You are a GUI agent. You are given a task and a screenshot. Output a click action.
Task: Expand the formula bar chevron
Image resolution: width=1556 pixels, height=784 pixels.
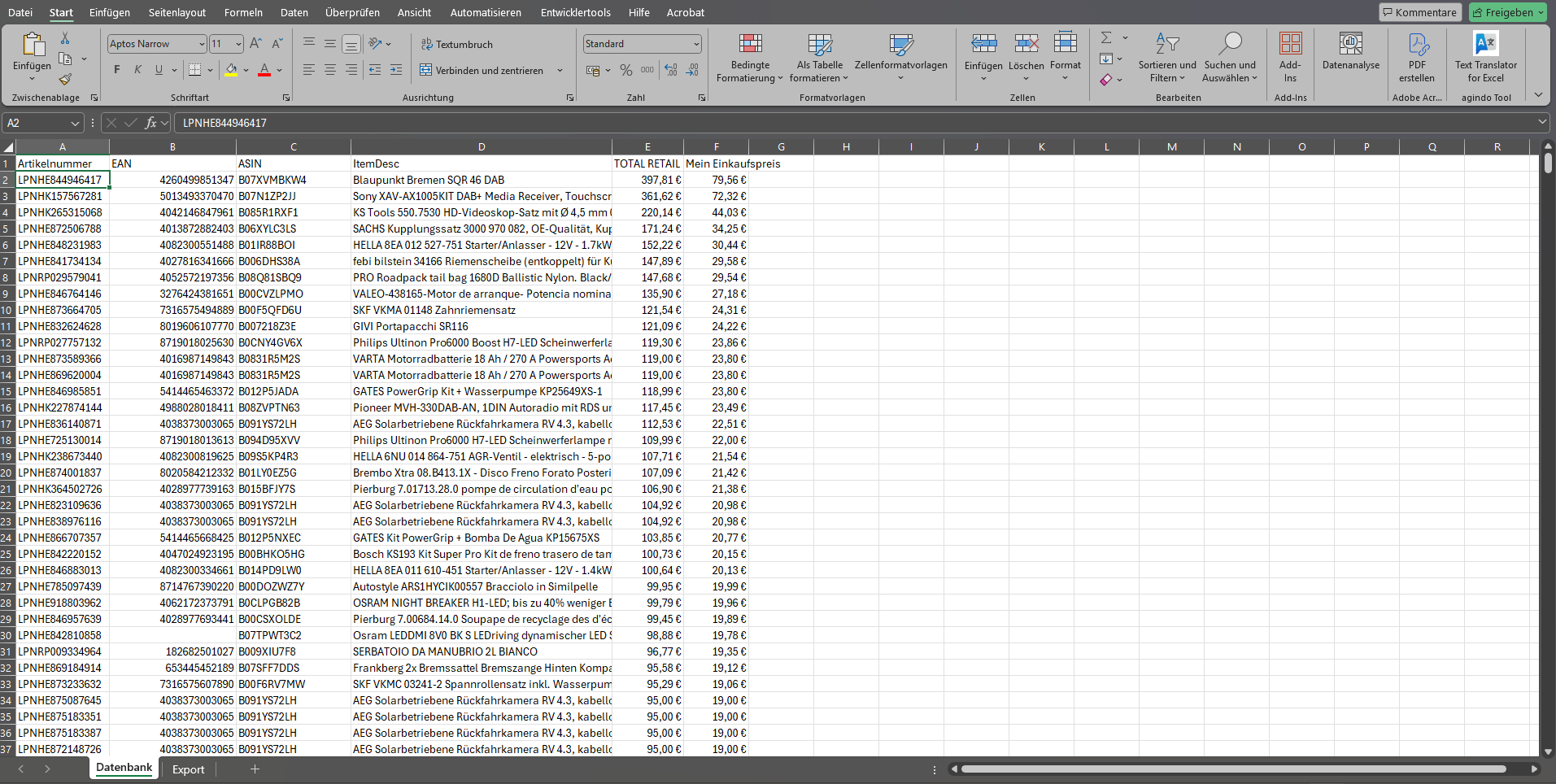click(1542, 122)
